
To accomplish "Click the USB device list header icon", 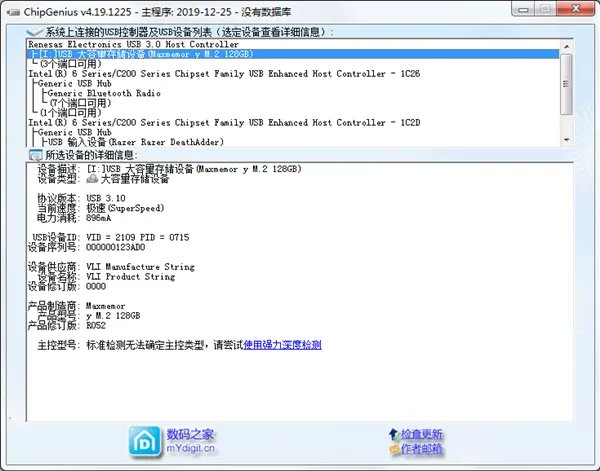I will (35, 32).
